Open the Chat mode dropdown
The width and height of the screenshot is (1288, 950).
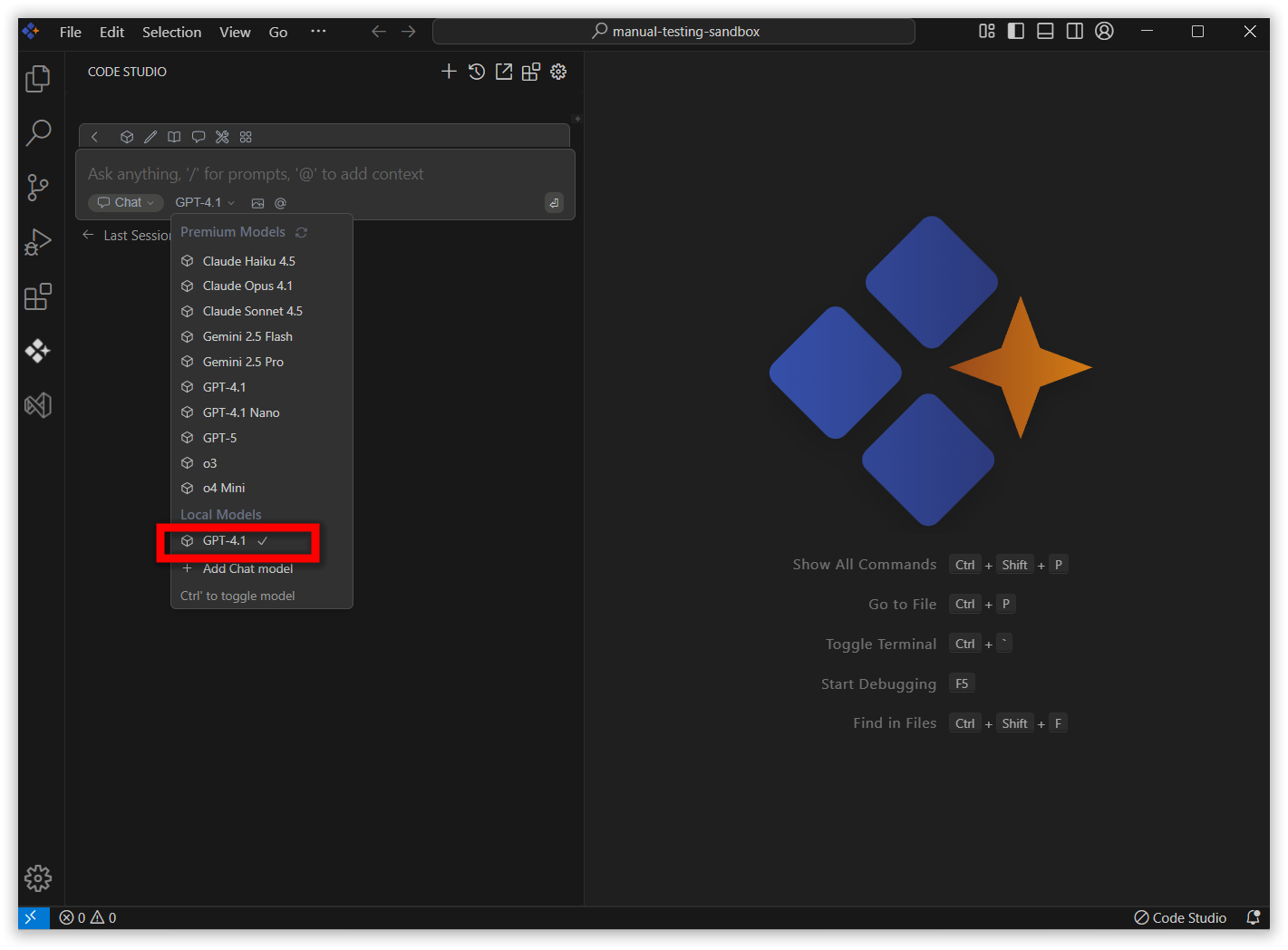pos(126,202)
